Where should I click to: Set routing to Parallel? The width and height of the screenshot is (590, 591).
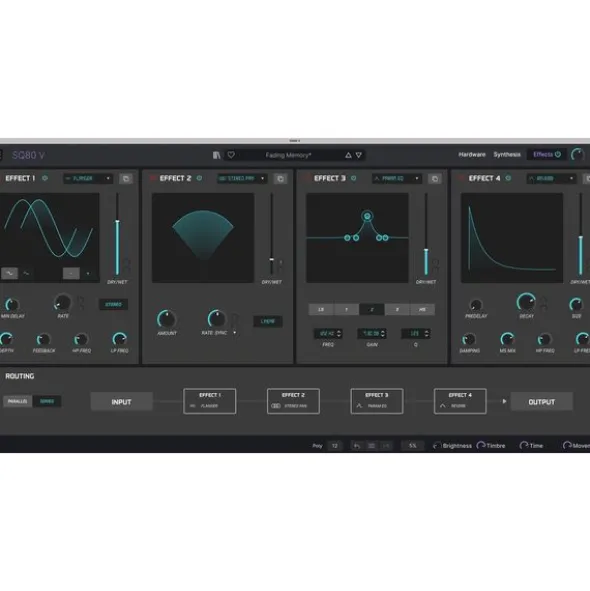pyautogui.click(x=17, y=401)
